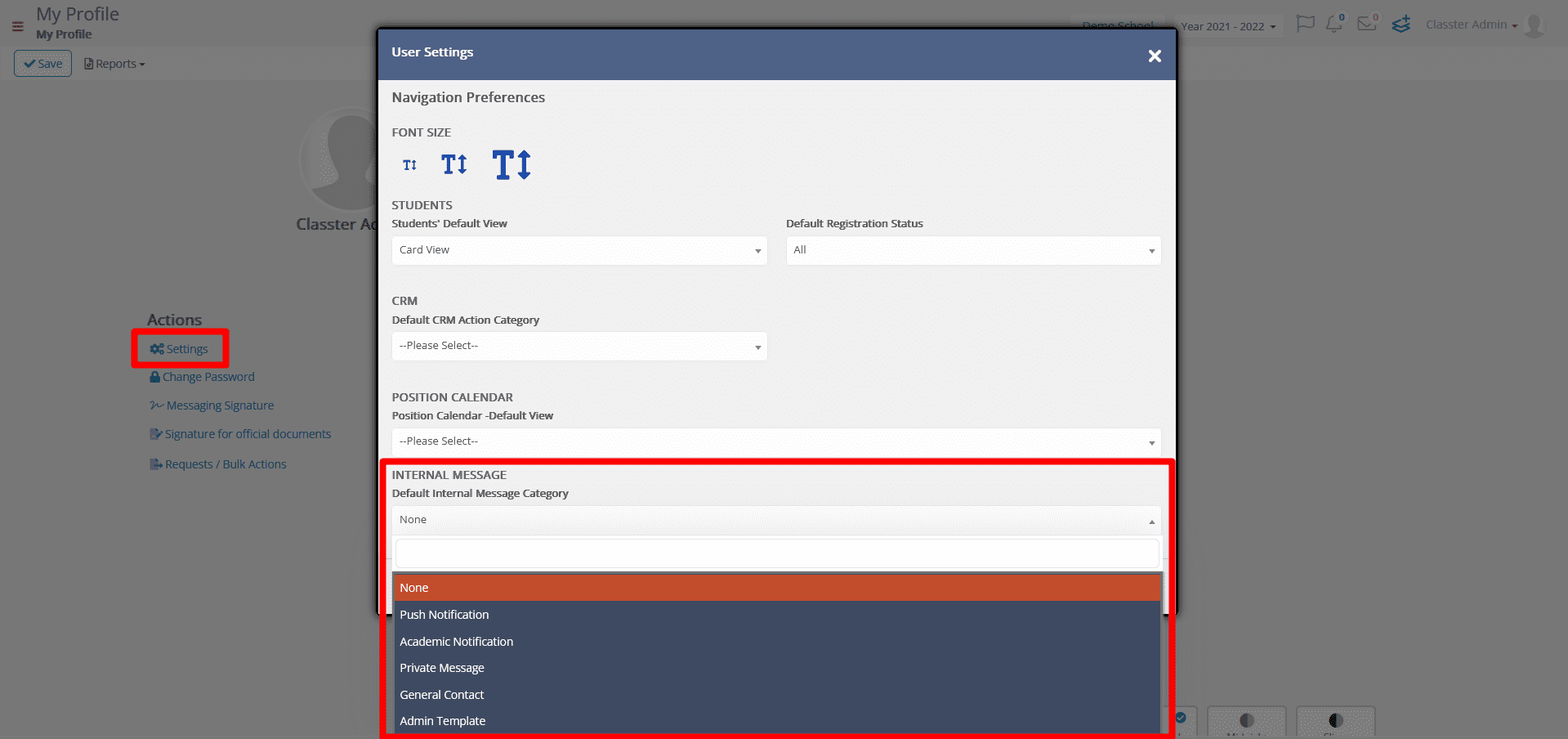Open the Default Registration Status dropdown
This screenshot has width=1568, height=739.
point(973,250)
